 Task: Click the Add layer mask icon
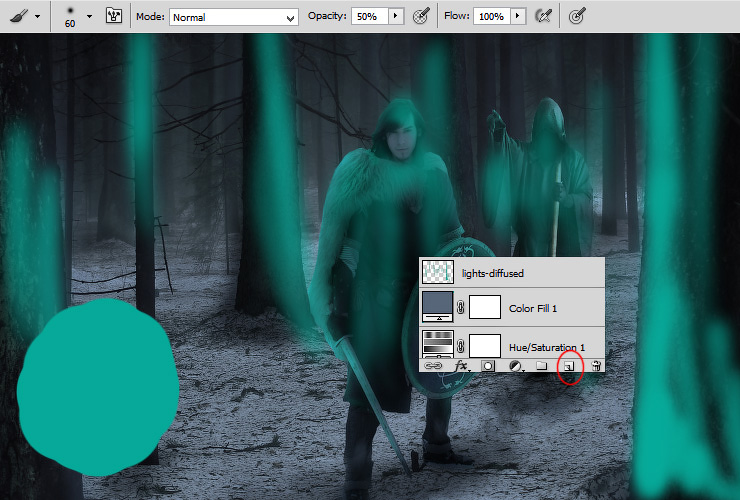488,365
